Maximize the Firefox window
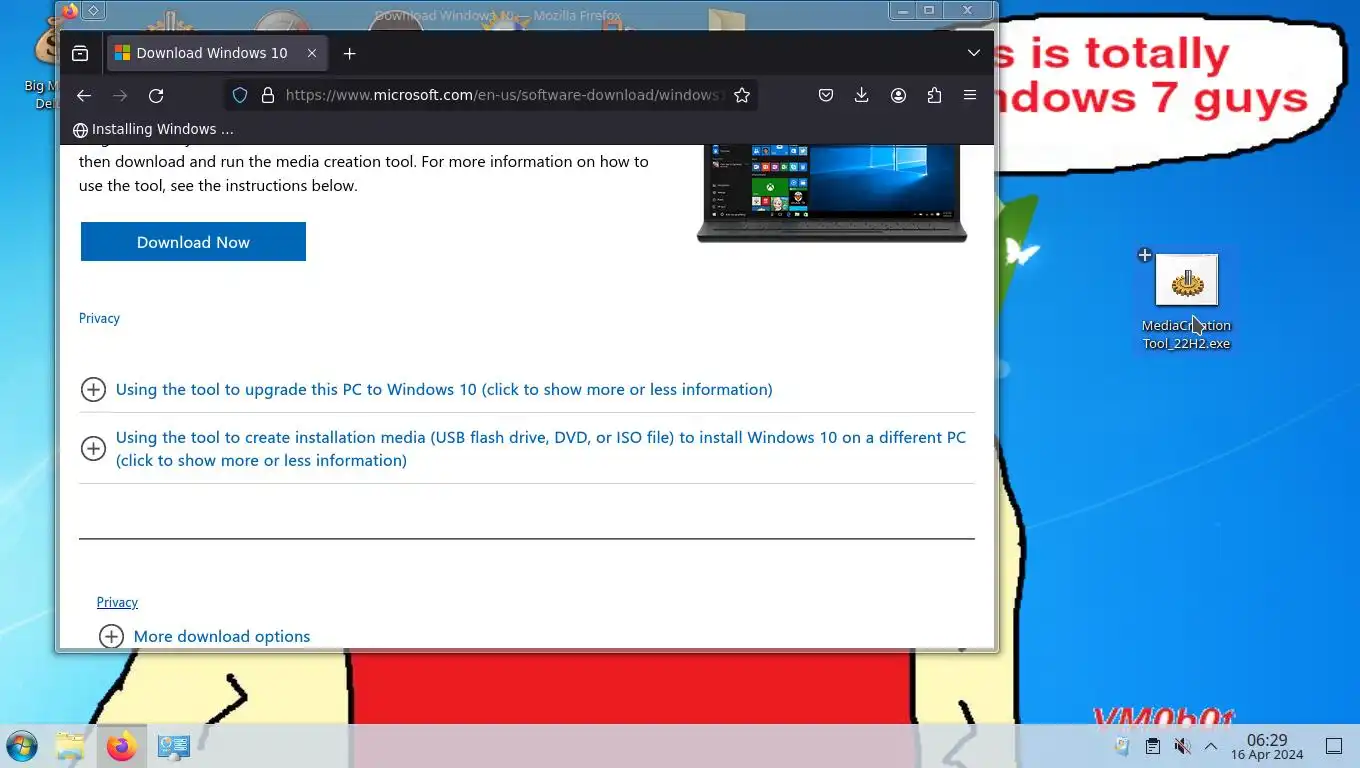 (929, 11)
